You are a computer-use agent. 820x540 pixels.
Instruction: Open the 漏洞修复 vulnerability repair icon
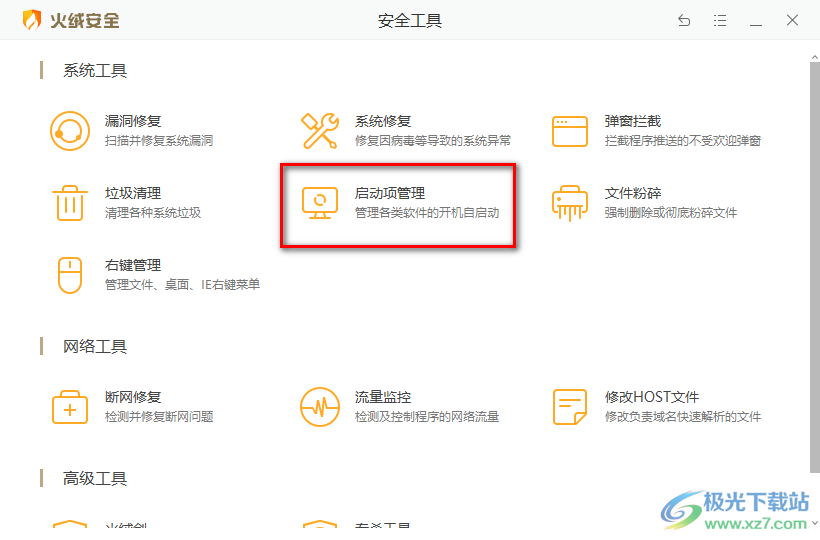[70, 131]
